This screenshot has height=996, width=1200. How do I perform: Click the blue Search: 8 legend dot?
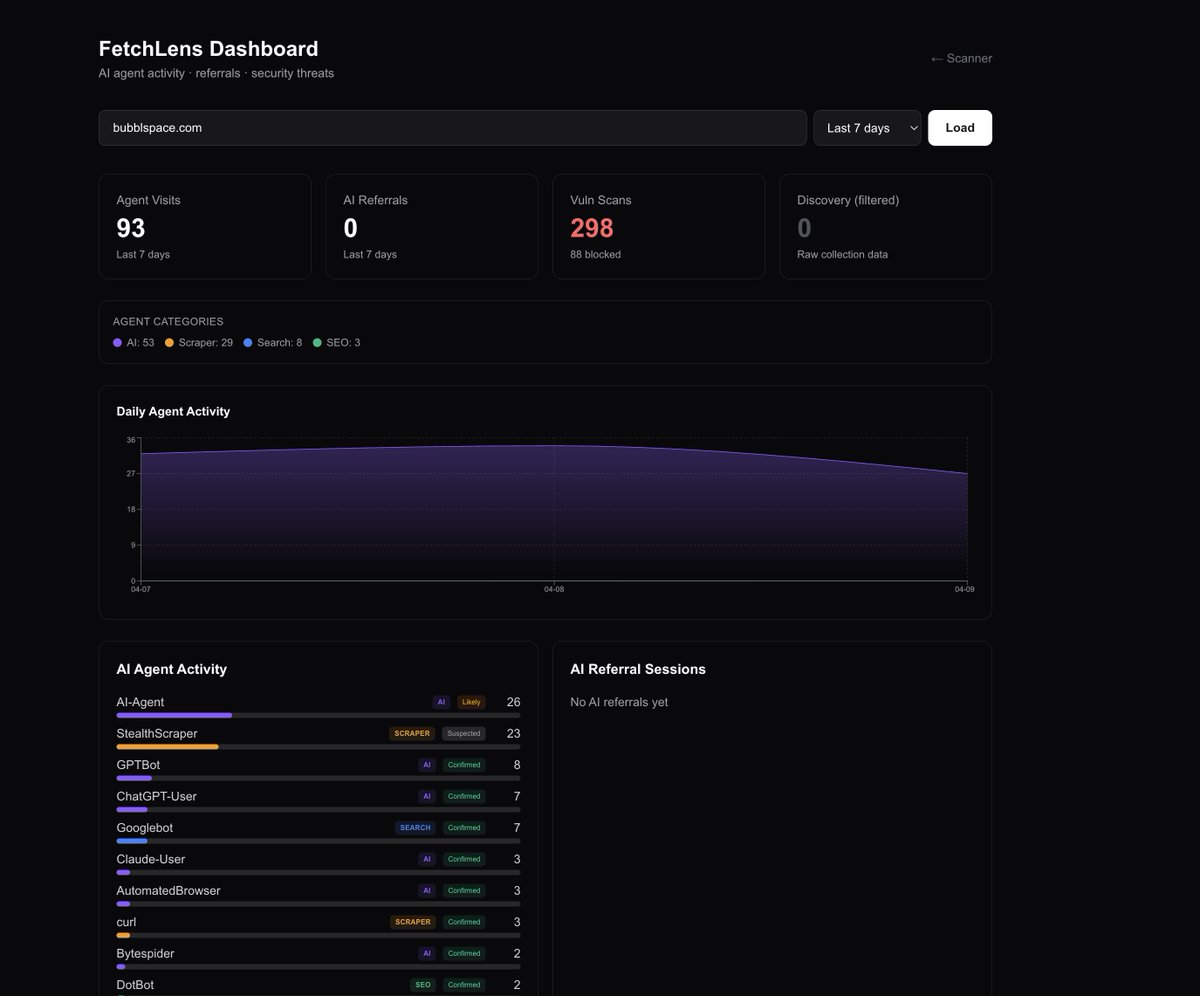coord(248,343)
